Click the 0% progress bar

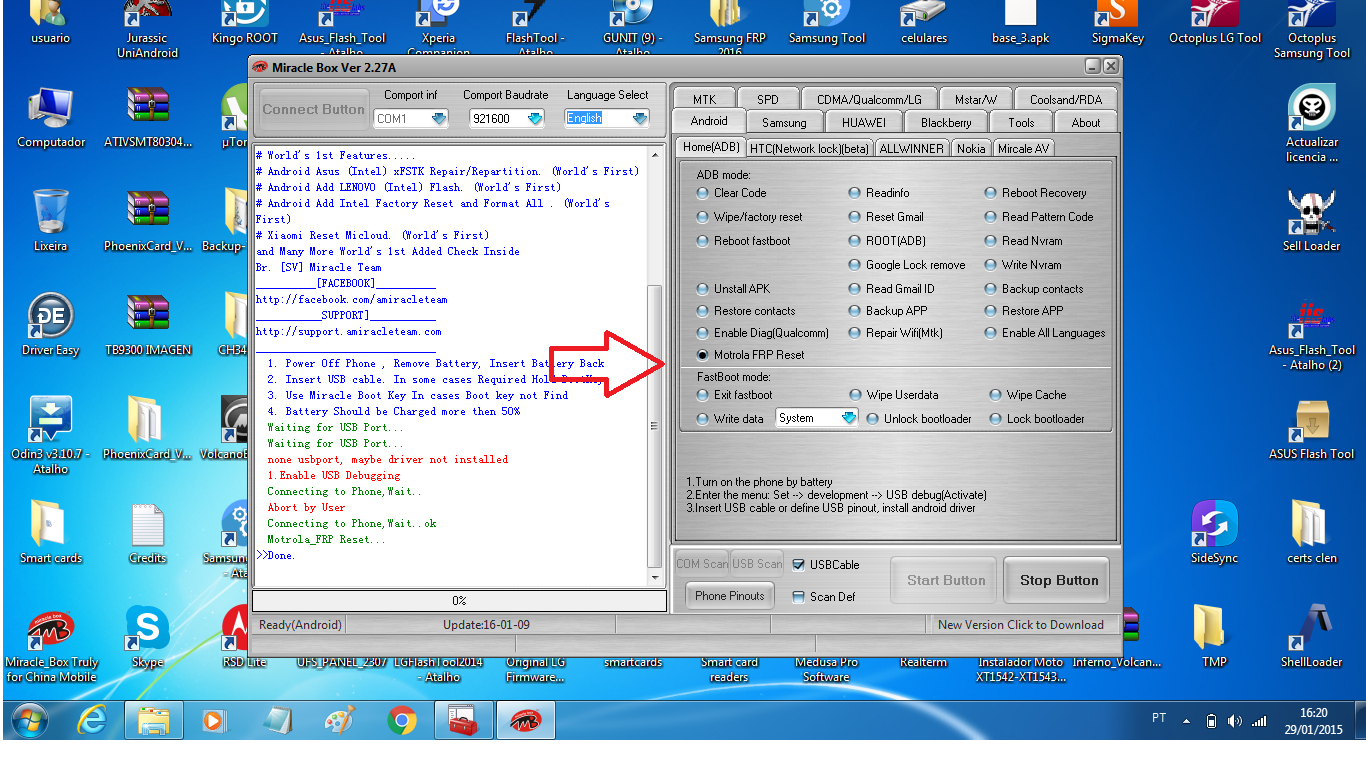(x=459, y=601)
